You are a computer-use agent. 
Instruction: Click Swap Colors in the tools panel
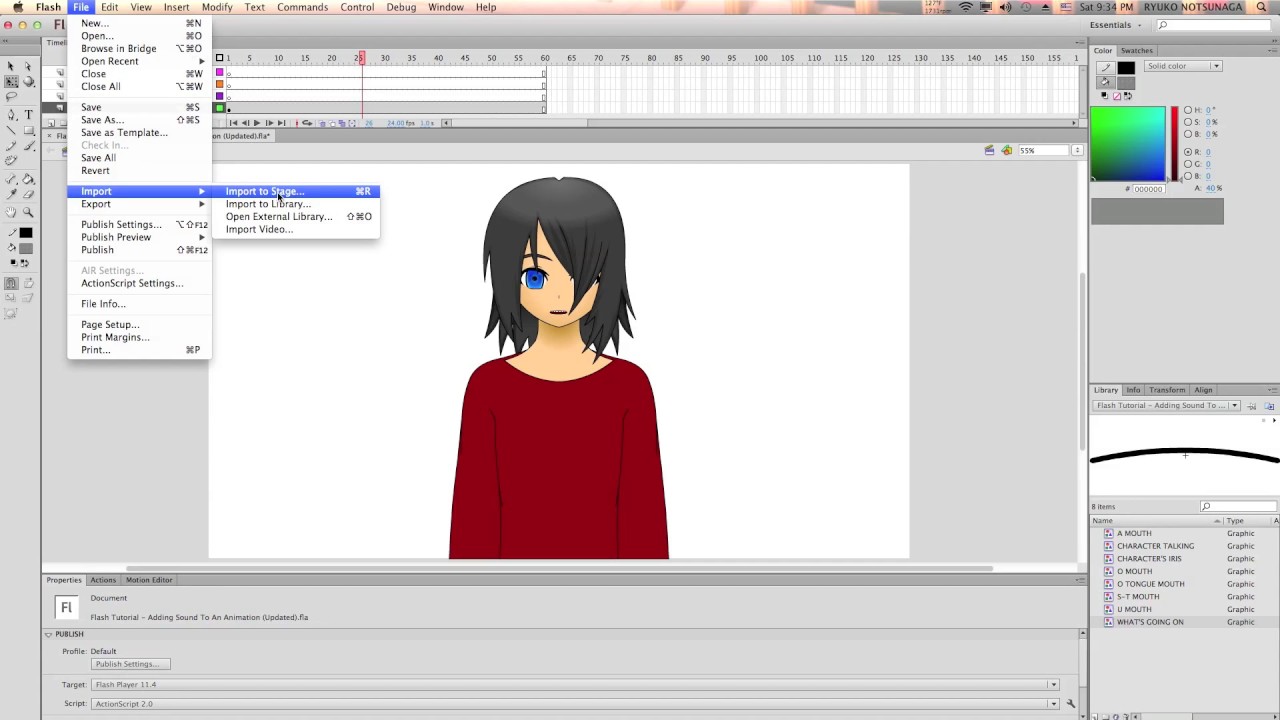click(x=25, y=263)
